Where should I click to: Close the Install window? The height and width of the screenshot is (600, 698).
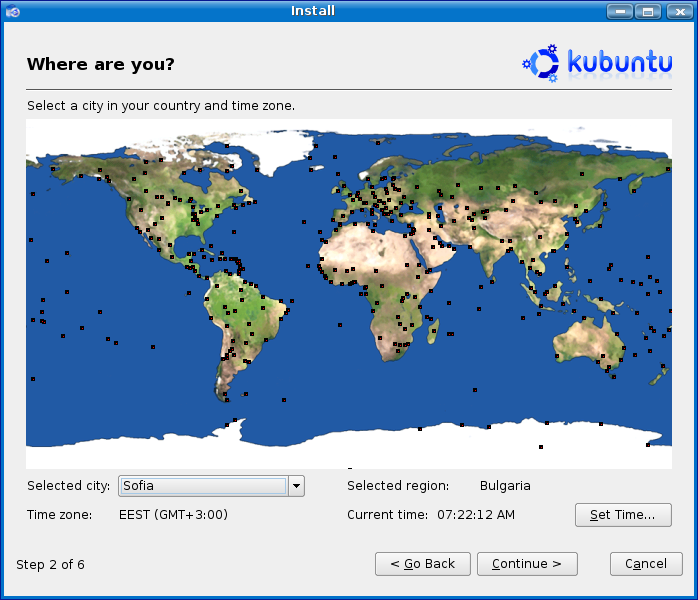click(x=676, y=11)
